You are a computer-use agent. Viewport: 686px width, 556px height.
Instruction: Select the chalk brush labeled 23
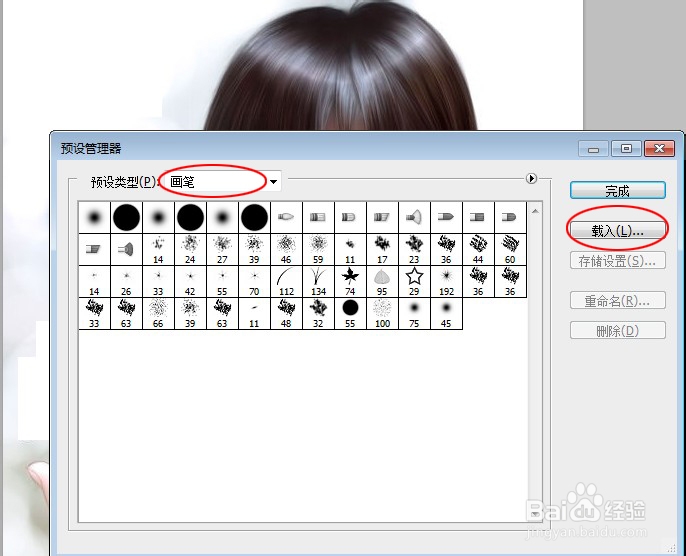pyautogui.click(x=414, y=249)
